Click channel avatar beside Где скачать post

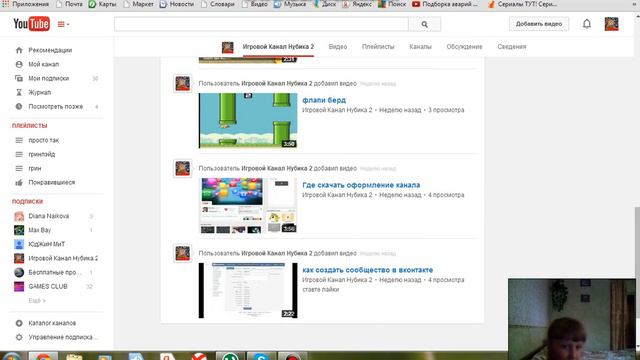click(x=182, y=169)
